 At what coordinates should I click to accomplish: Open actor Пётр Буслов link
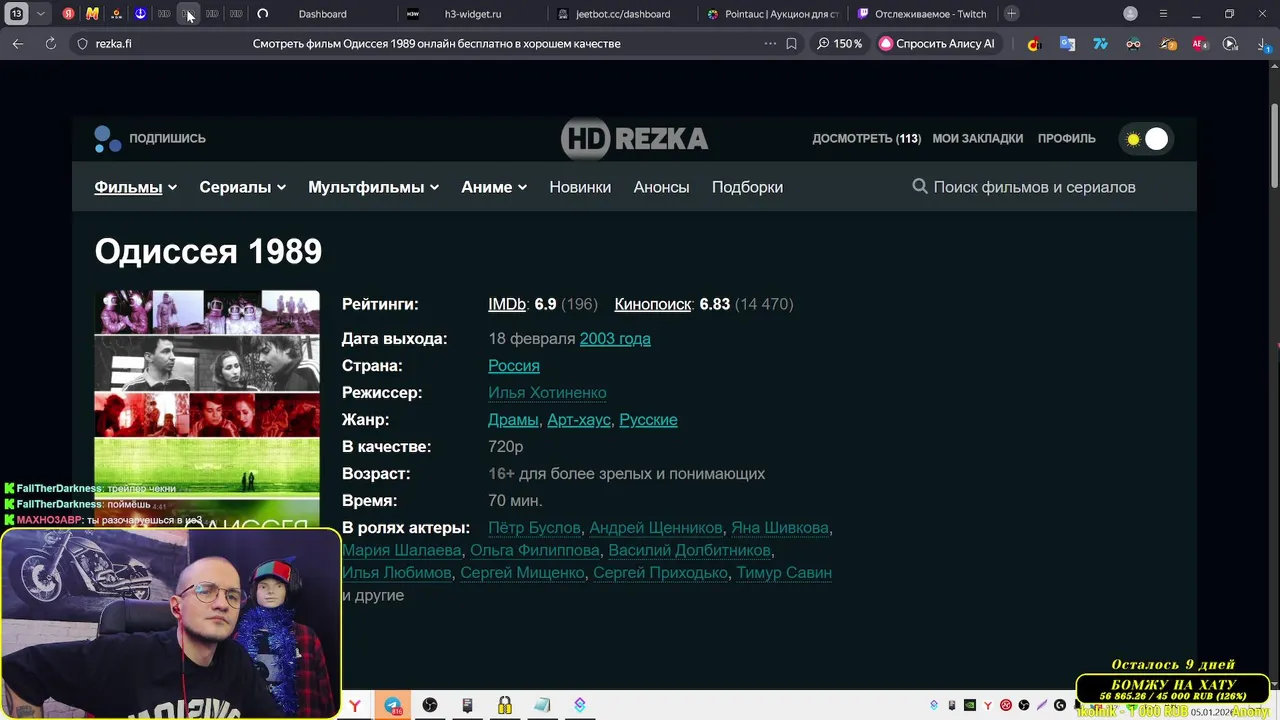click(x=534, y=528)
